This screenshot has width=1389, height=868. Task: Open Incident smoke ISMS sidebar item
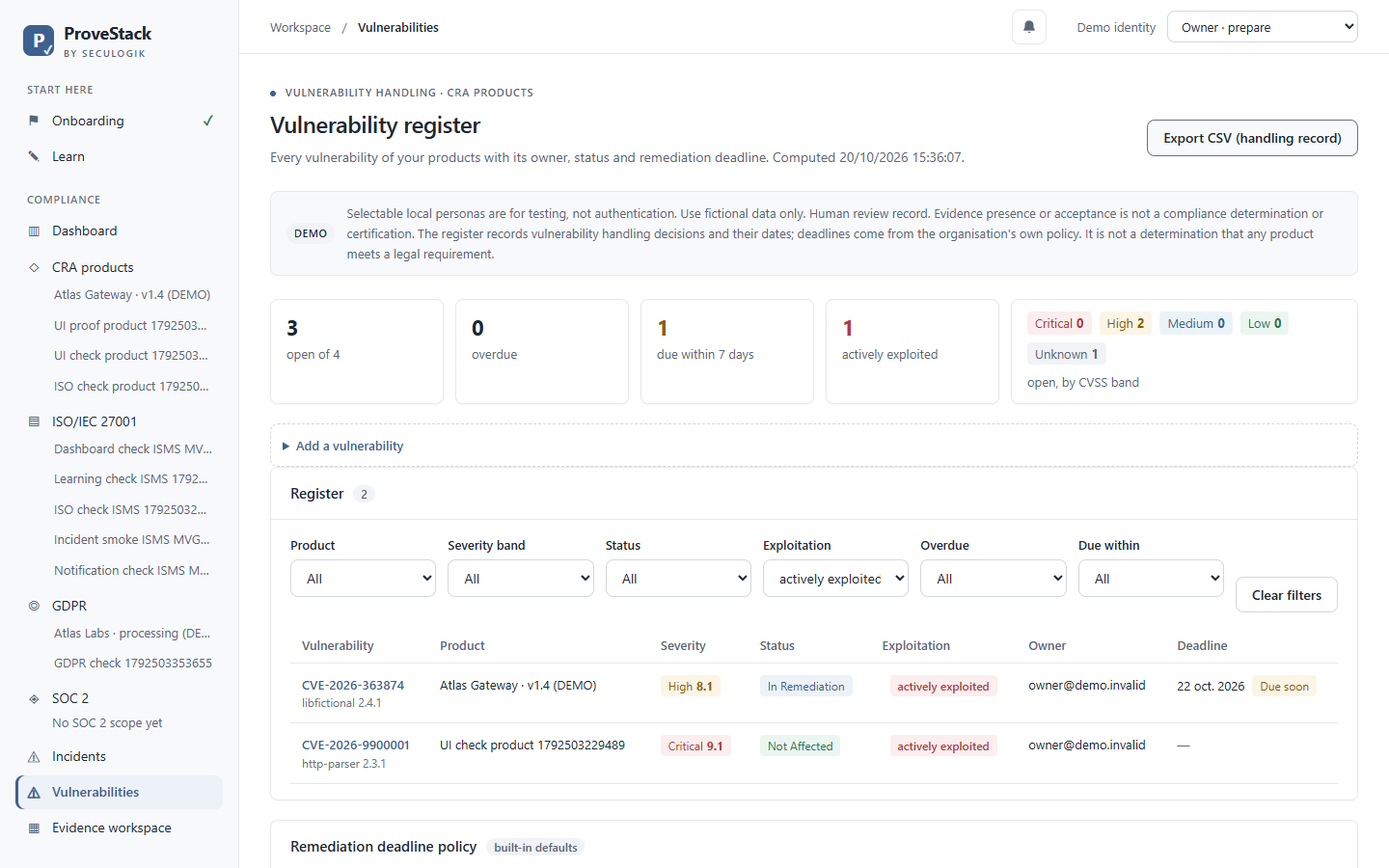(132, 540)
